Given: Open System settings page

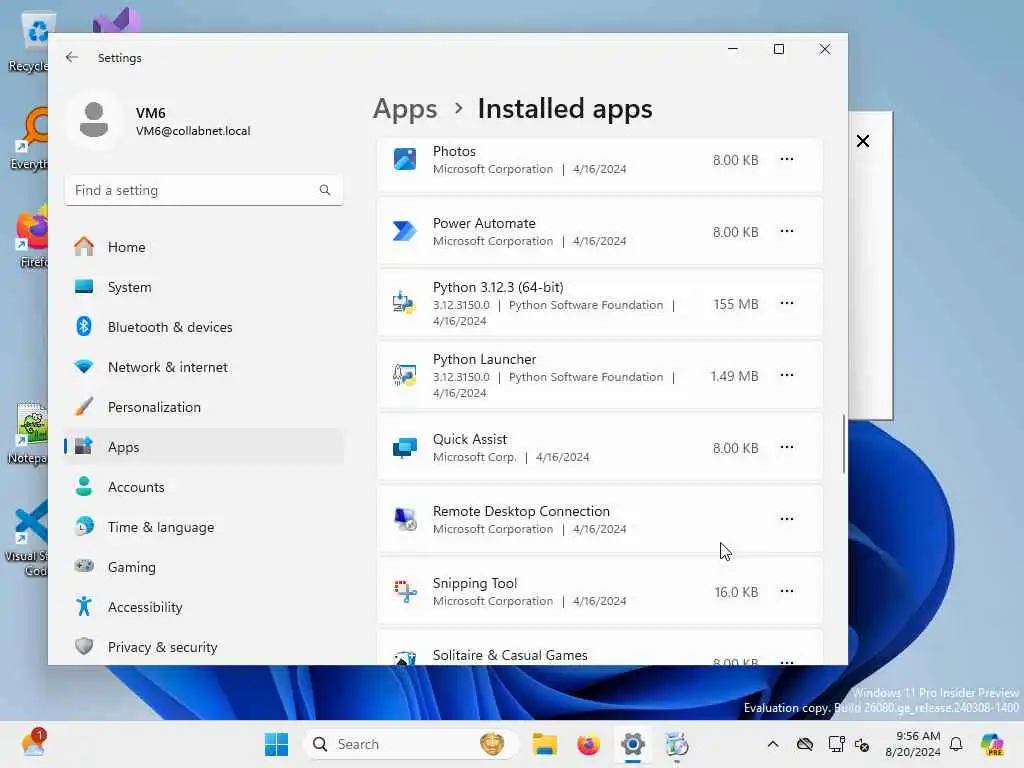Looking at the screenshot, I should [204, 287].
